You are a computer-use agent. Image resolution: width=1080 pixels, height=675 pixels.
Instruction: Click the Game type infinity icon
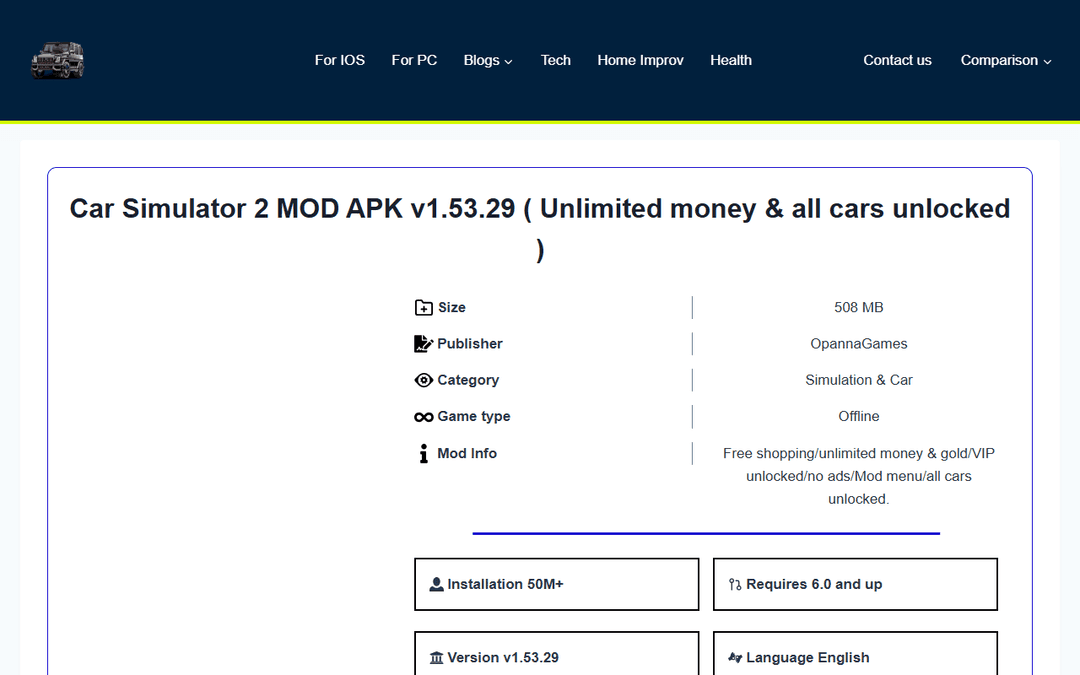click(424, 417)
